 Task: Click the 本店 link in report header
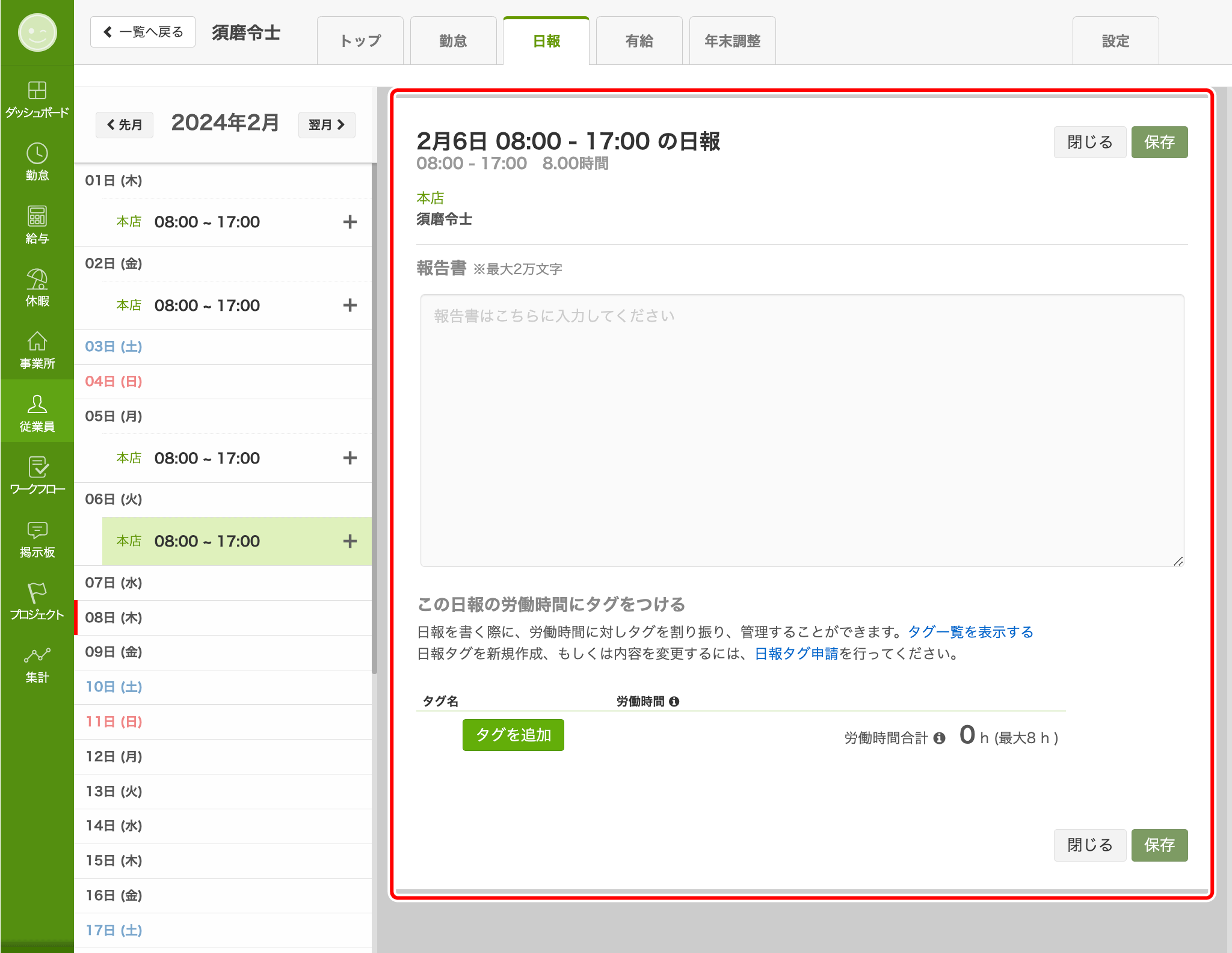pyautogui.click(x=430, y=198)
